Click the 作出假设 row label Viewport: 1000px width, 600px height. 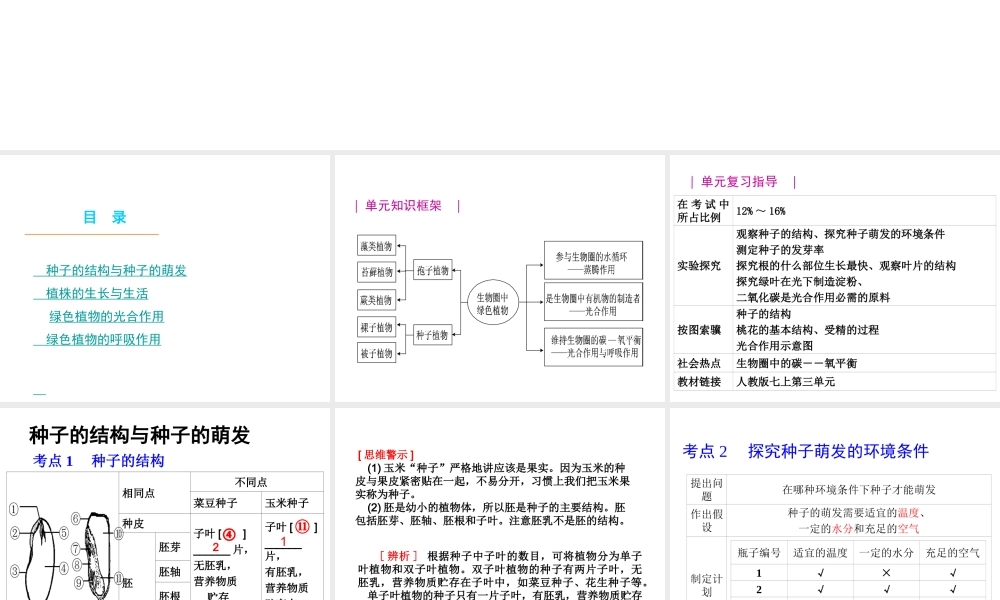707,520
